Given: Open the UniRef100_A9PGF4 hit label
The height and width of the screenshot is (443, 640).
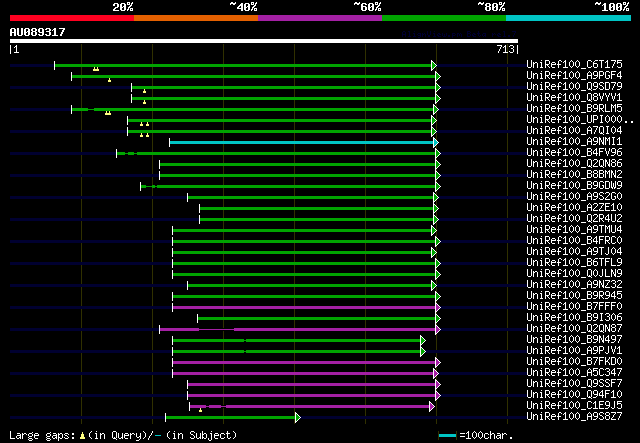Looking at the screenshot, I should point(574,75).
